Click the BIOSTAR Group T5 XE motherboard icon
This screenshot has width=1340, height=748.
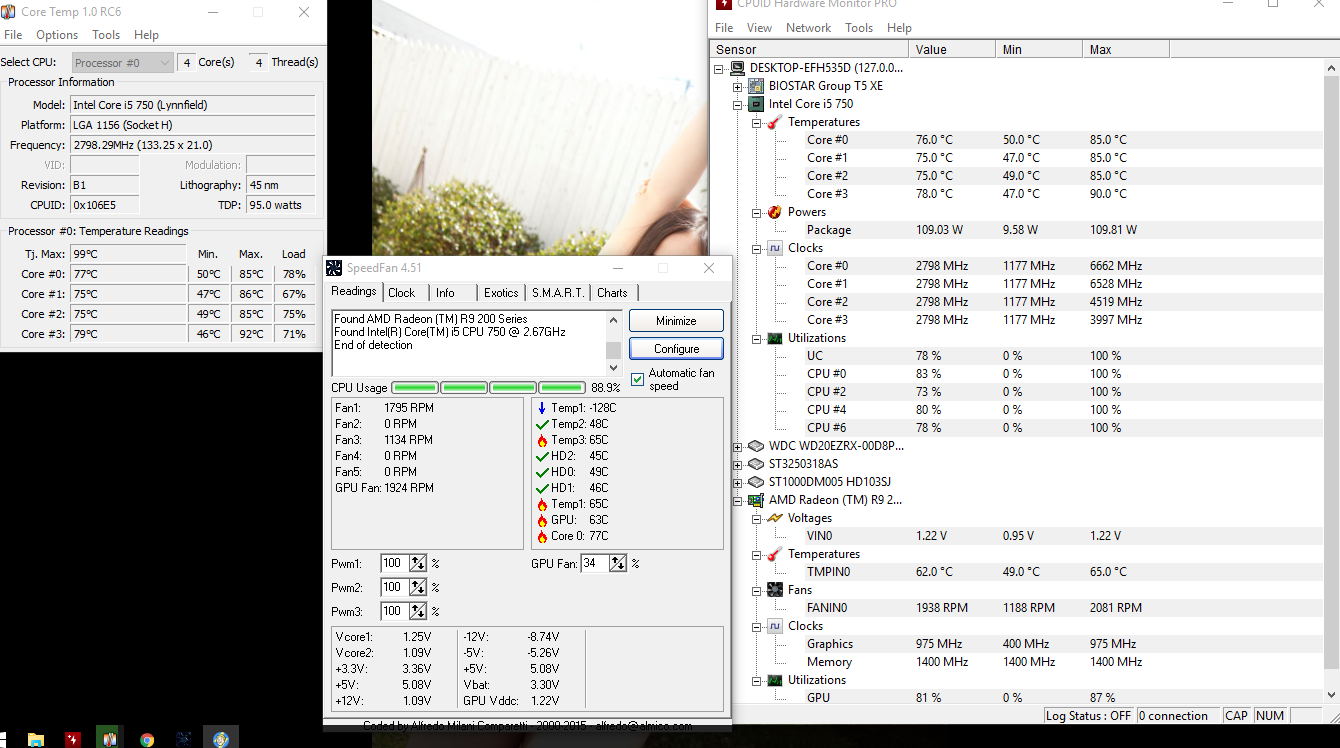tap(757, 86)
